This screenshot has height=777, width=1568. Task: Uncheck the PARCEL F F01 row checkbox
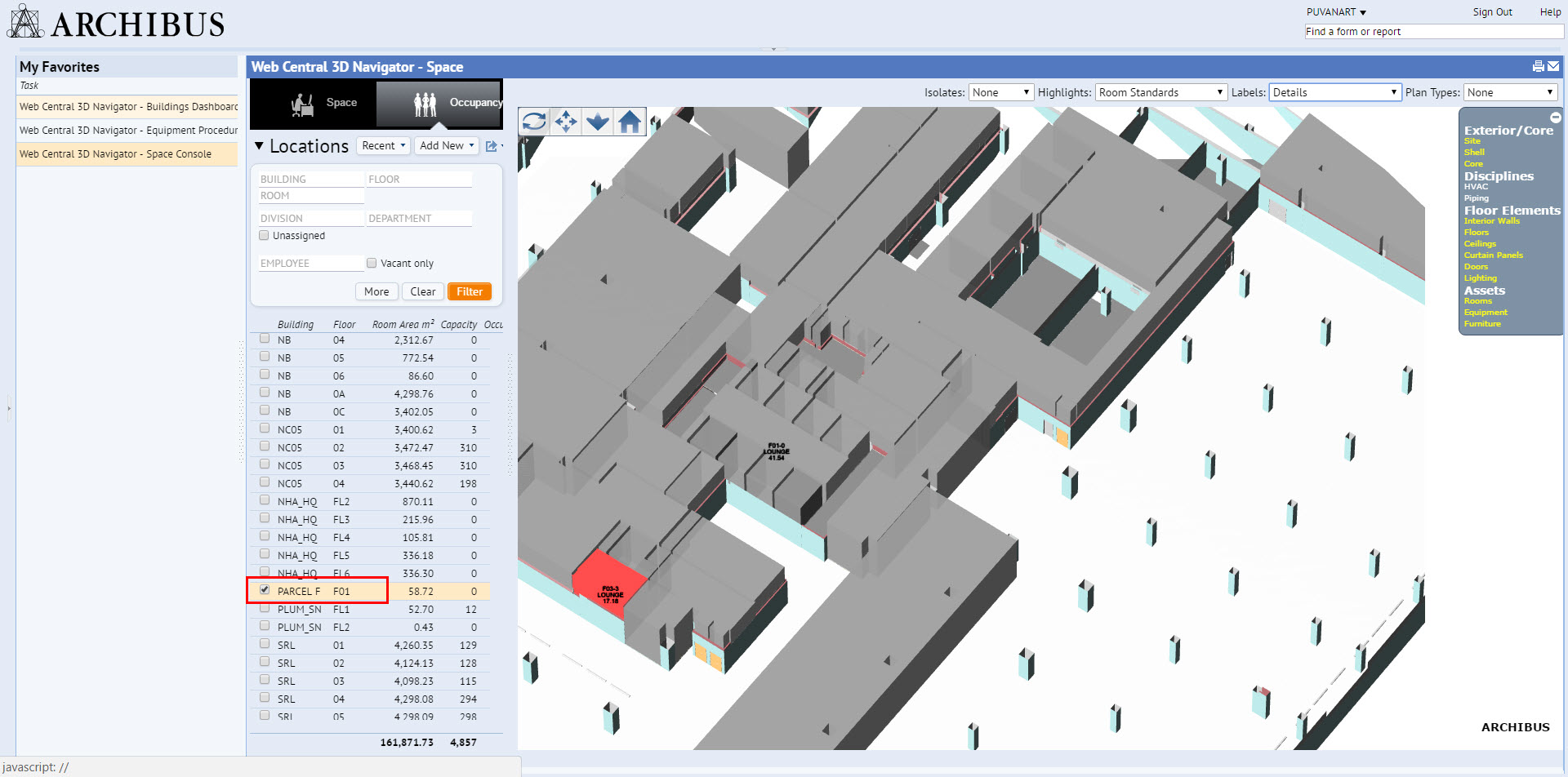265,590
